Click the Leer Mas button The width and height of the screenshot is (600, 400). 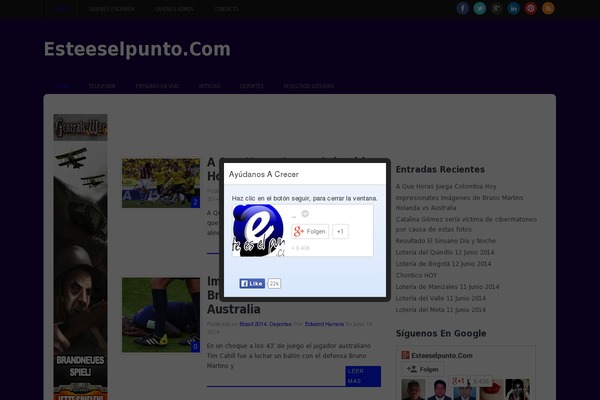click(x=363, y=376)
